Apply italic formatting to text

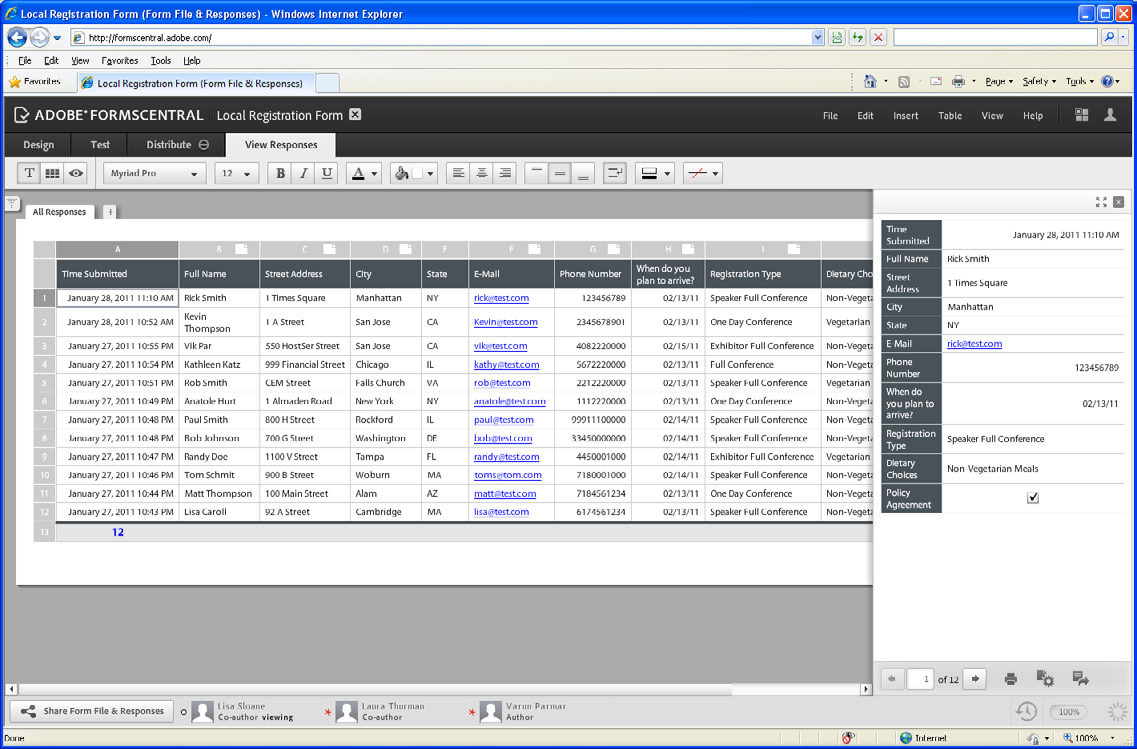pos(304,173)
